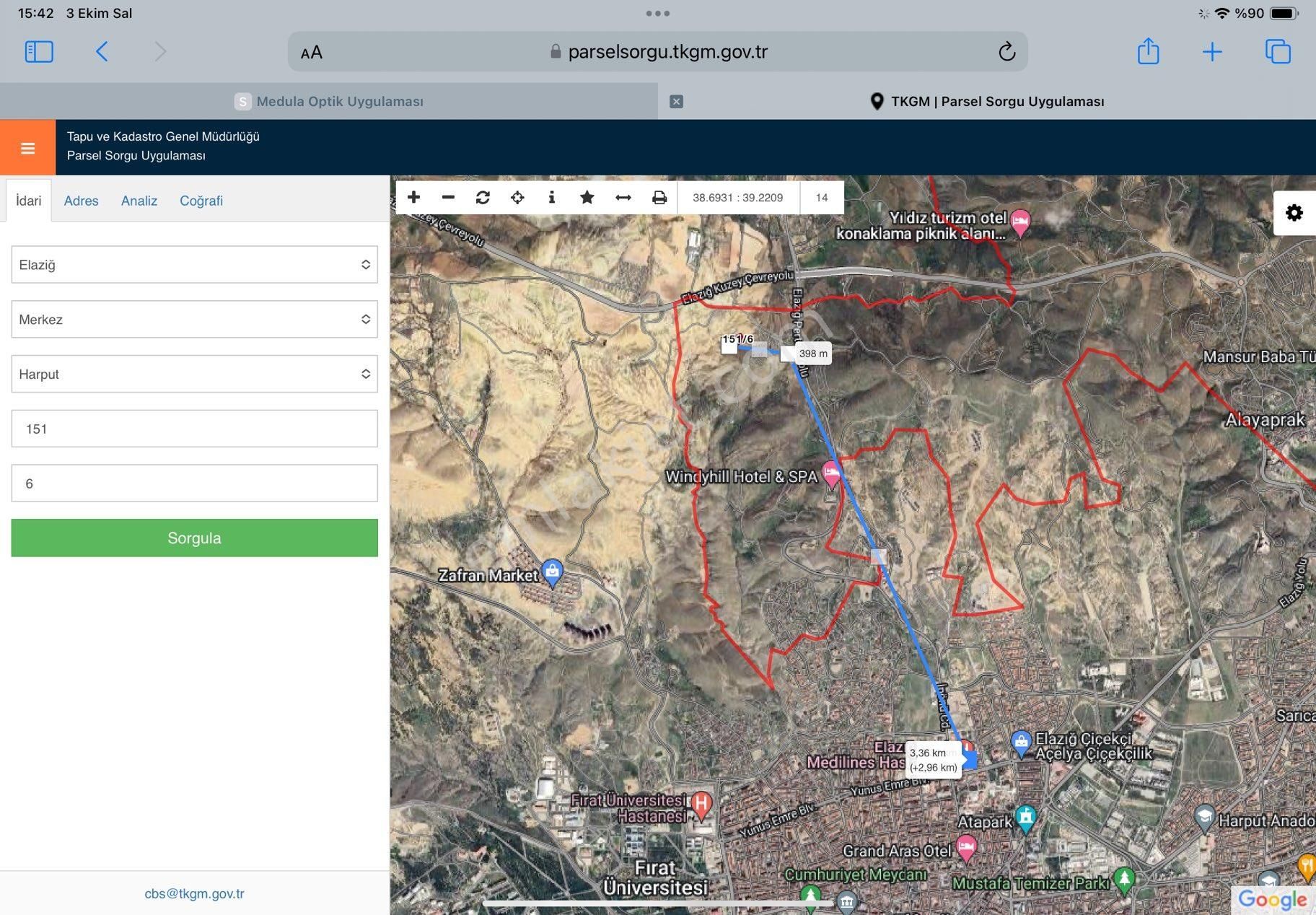Open the favorites star tool
Image resolution: width=1316 pixels, height=915 pixels.
tap(587, 197)
